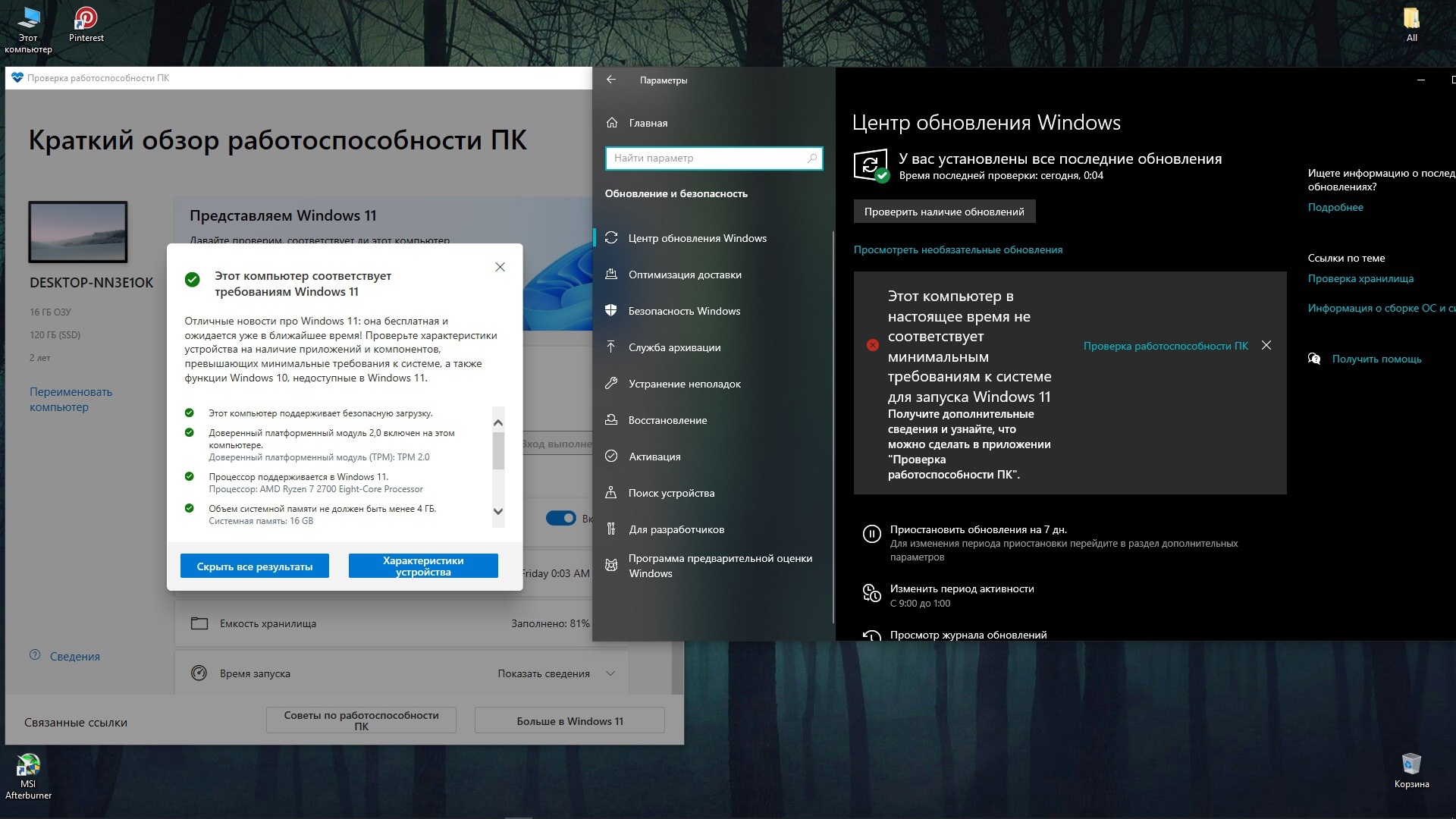The height and width of the screenshot is (819, 1456).
Task: Click the pause icon beside 'Приостановить обновления'
Action: [871, 534]
